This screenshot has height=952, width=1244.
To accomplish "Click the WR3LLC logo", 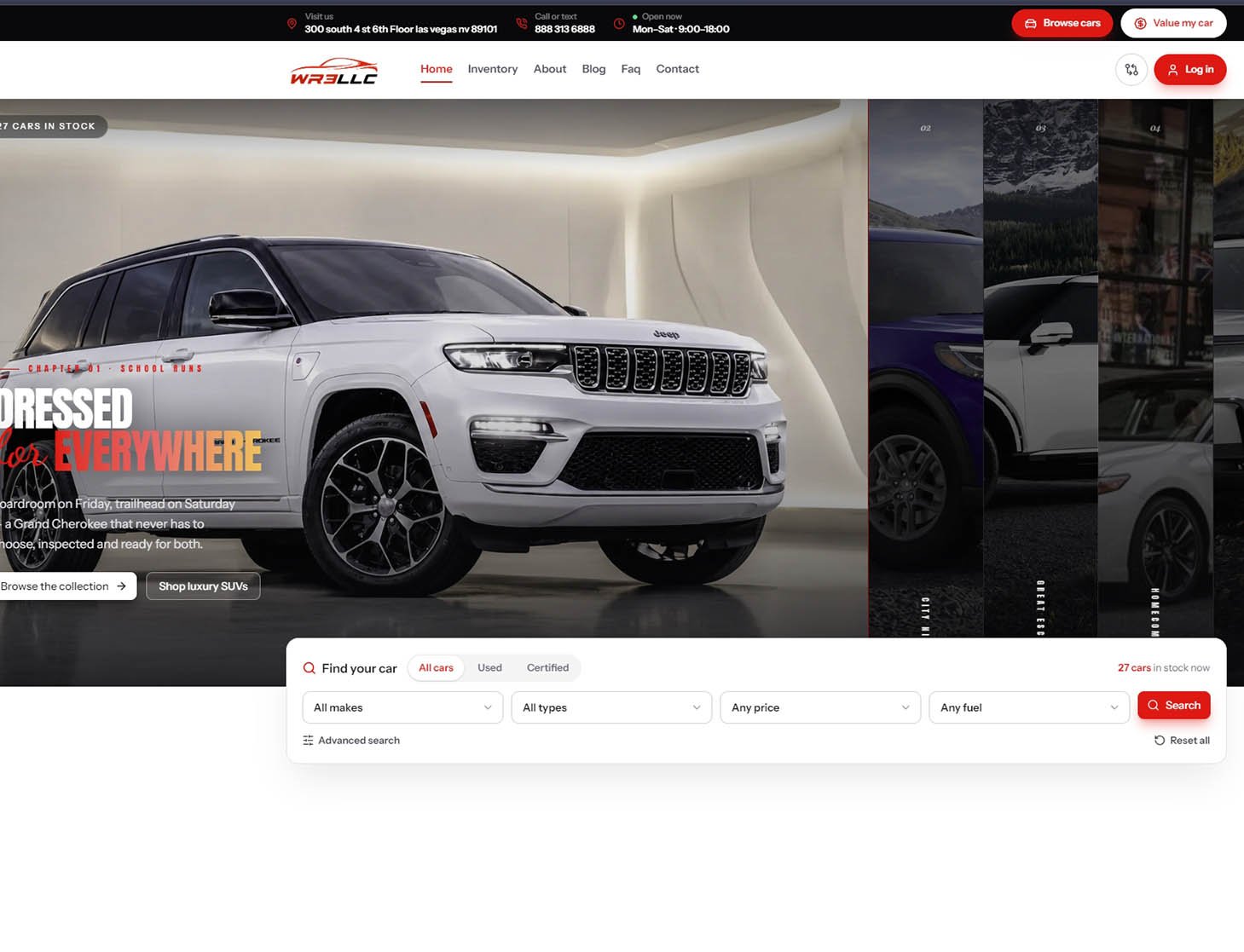I will pyautogui.click(x=333, y=71).
